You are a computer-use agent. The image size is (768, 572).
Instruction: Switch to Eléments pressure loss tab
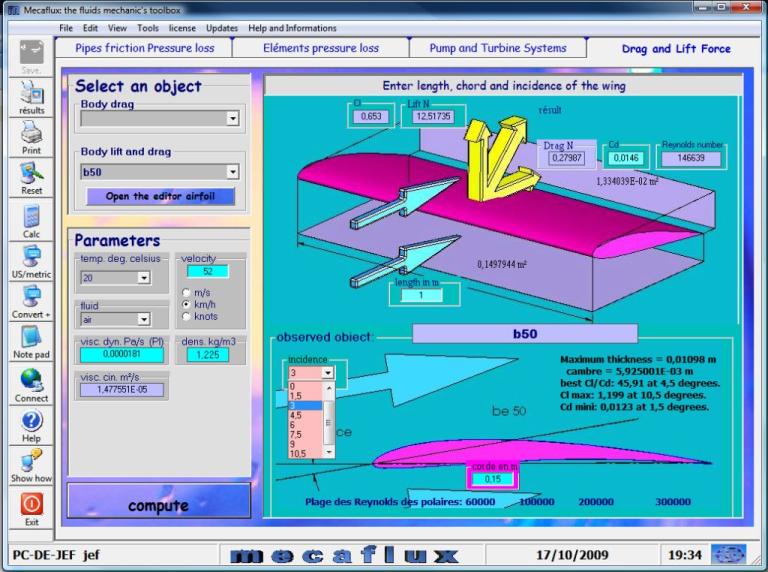click(x=321, y=48)
